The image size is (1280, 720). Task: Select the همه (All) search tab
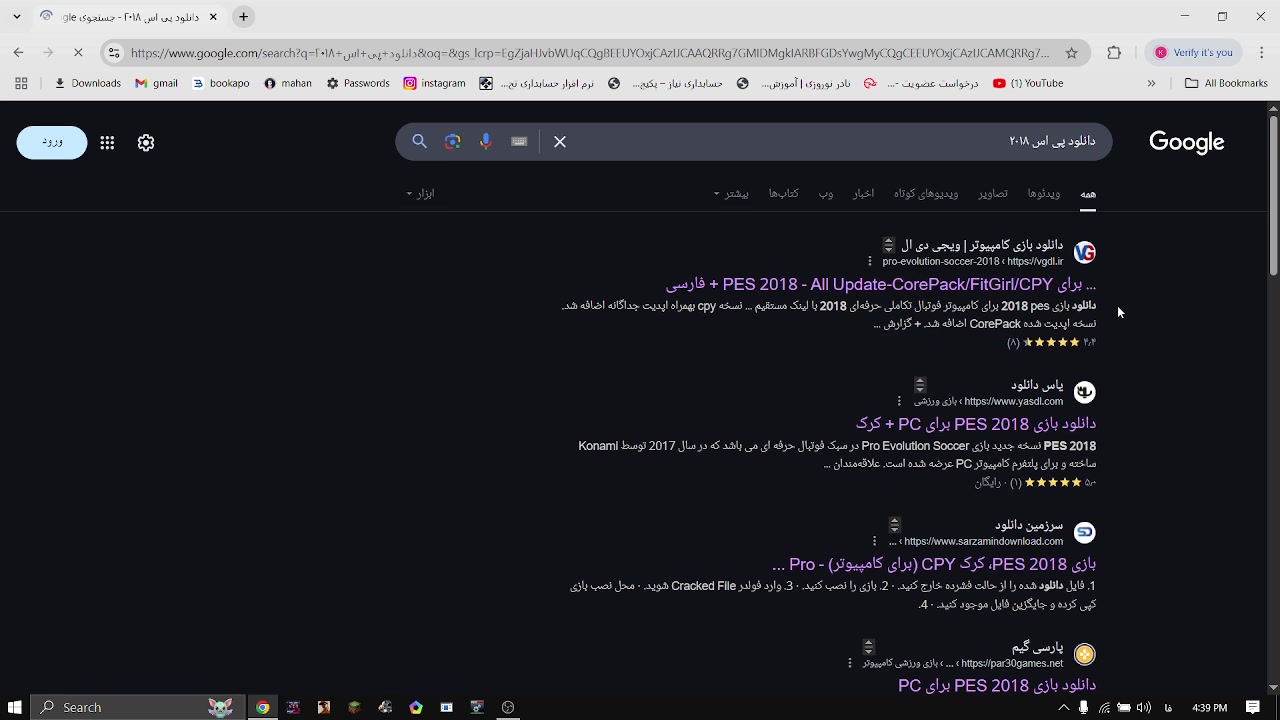pyautogui.click(x=1088, y=194)
